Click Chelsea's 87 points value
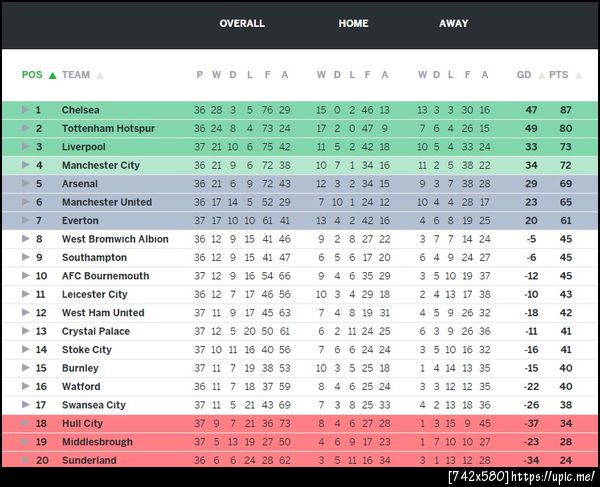Screen dimensions: 600x487 click(565, 110)
